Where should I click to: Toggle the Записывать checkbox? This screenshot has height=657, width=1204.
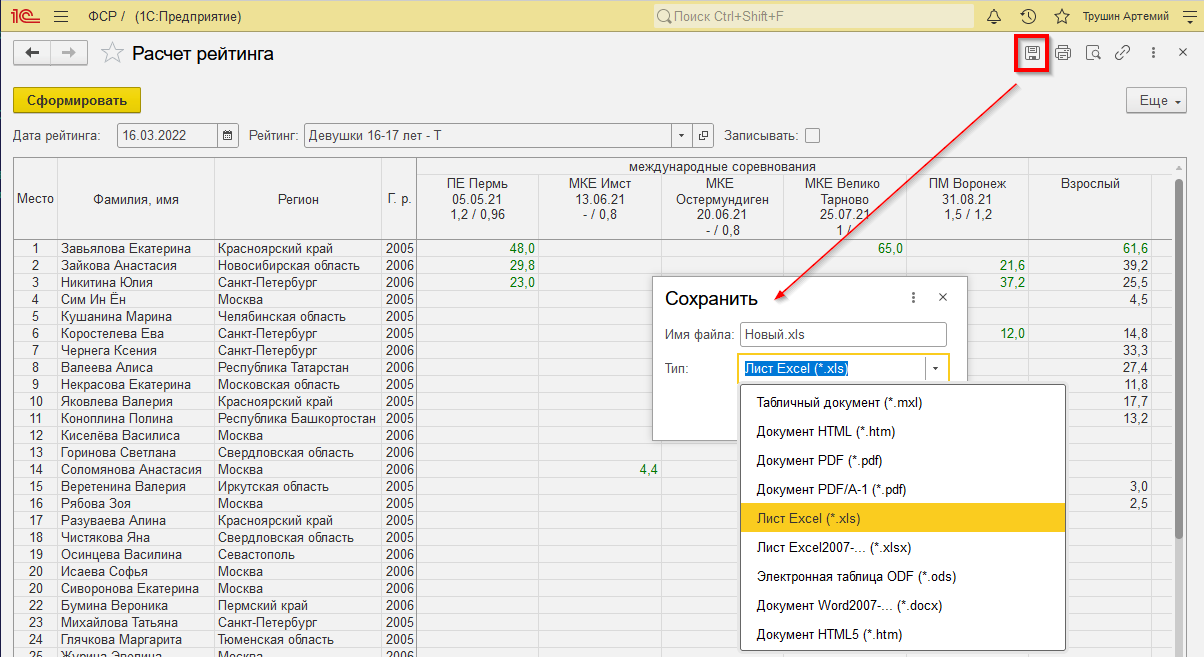point(813,135)
